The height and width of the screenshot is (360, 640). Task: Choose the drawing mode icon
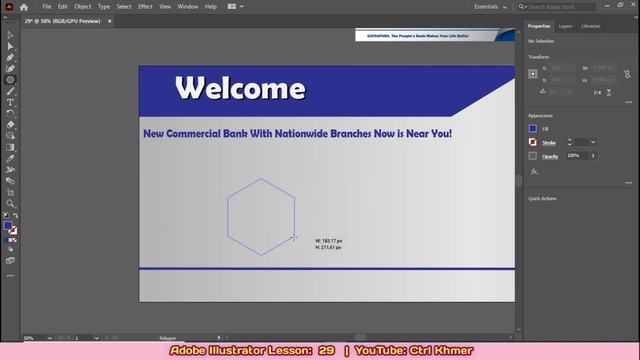pyautogui.click(x=10, y=249)
